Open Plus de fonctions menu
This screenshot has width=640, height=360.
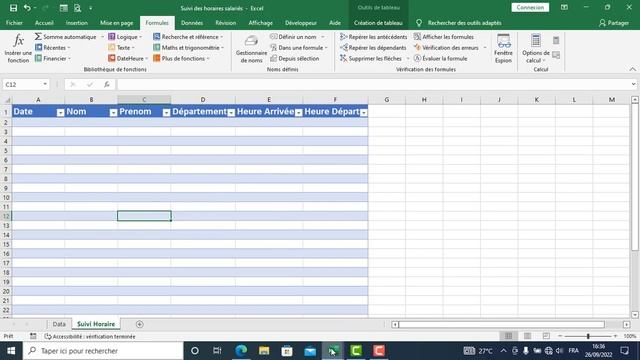(x=181, y=58)
